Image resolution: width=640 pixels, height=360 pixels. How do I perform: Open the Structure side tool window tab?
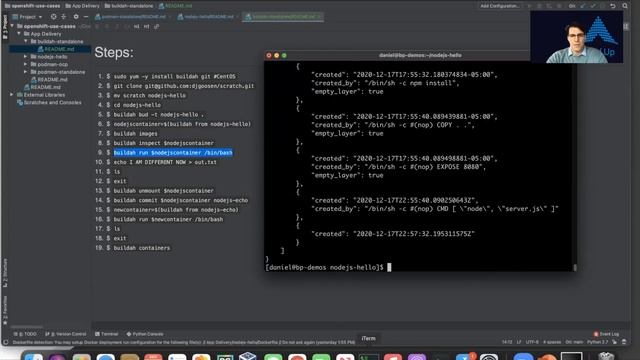[x=4, y=272]
